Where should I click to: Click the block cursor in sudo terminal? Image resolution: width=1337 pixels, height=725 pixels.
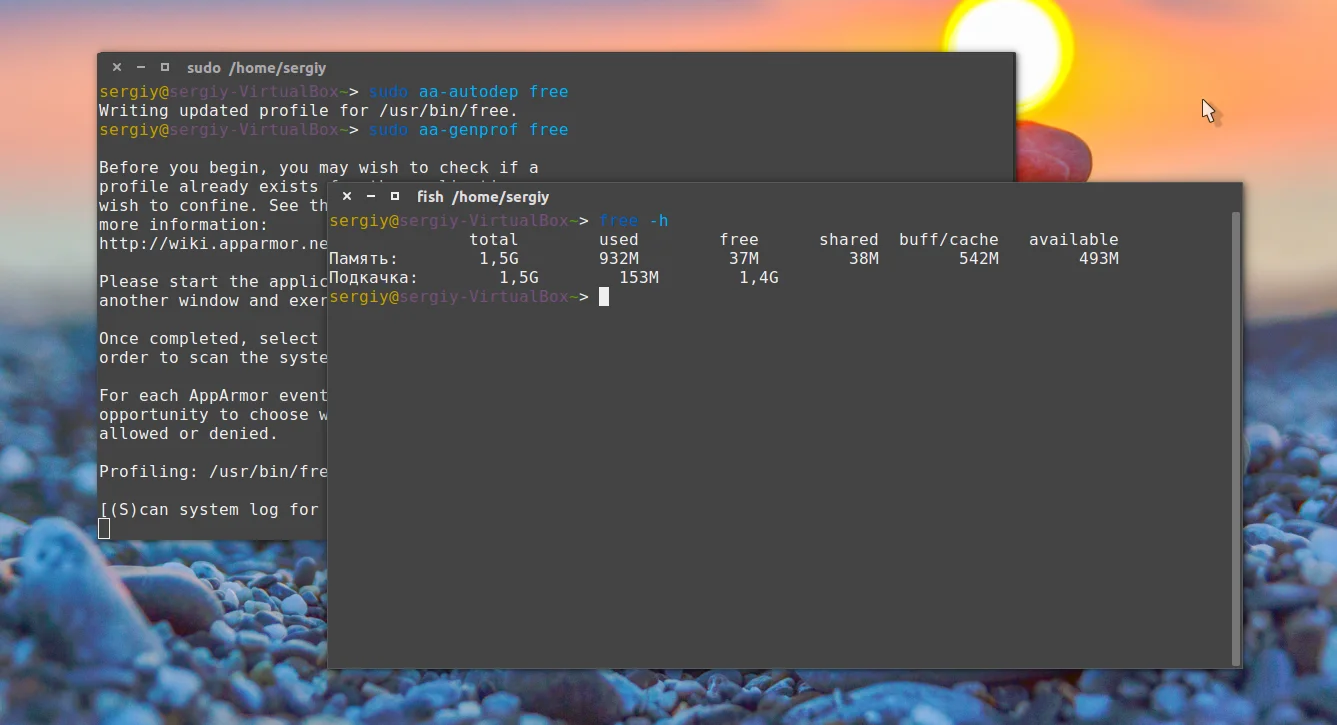click(104, 529)
